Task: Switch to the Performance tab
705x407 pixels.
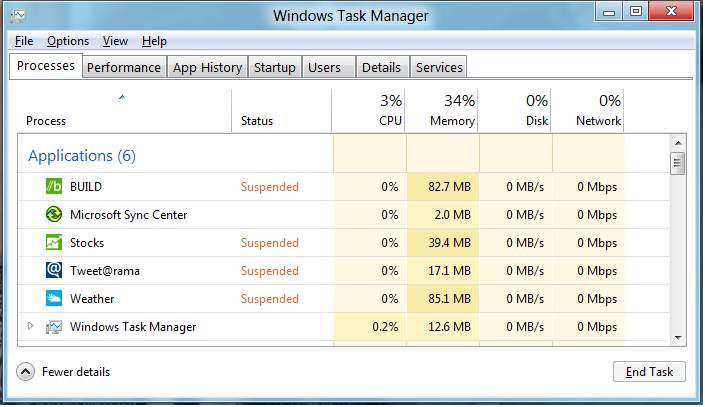Action: 124,67
